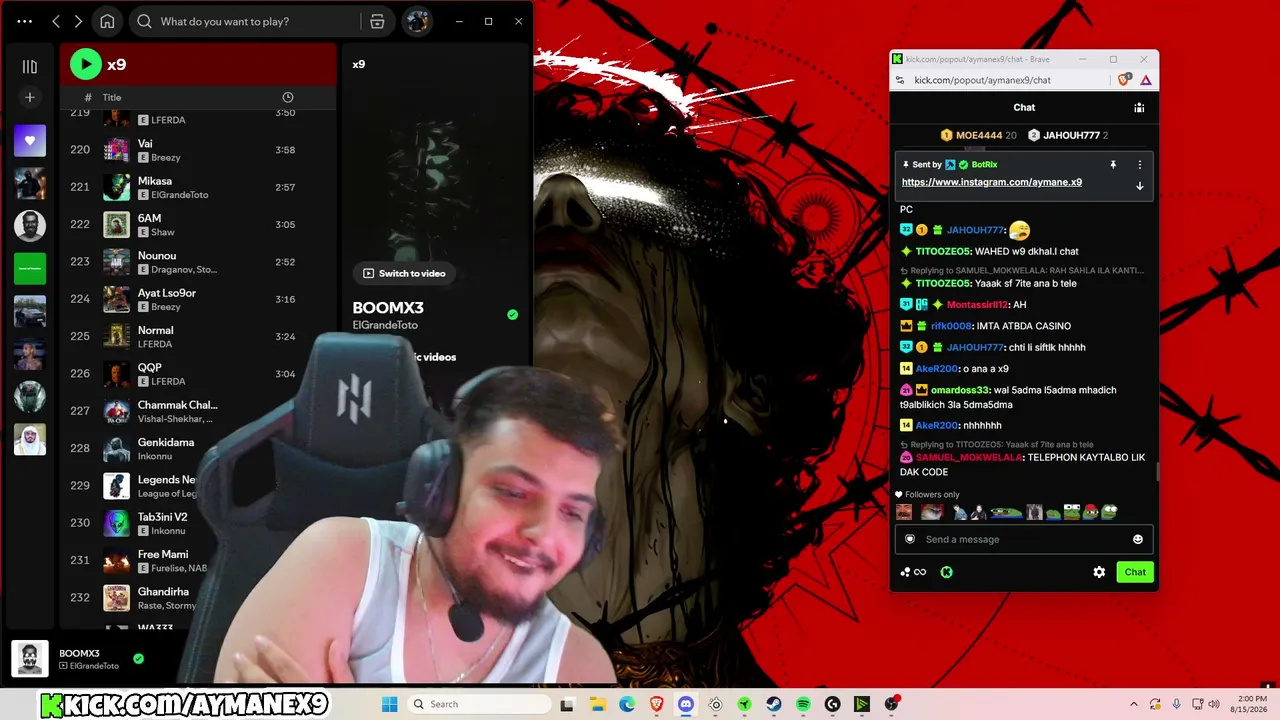The width and height of the screenshot is (1280, 720).
Task: Sort tracks by the Title column
Action: [112, 97]
